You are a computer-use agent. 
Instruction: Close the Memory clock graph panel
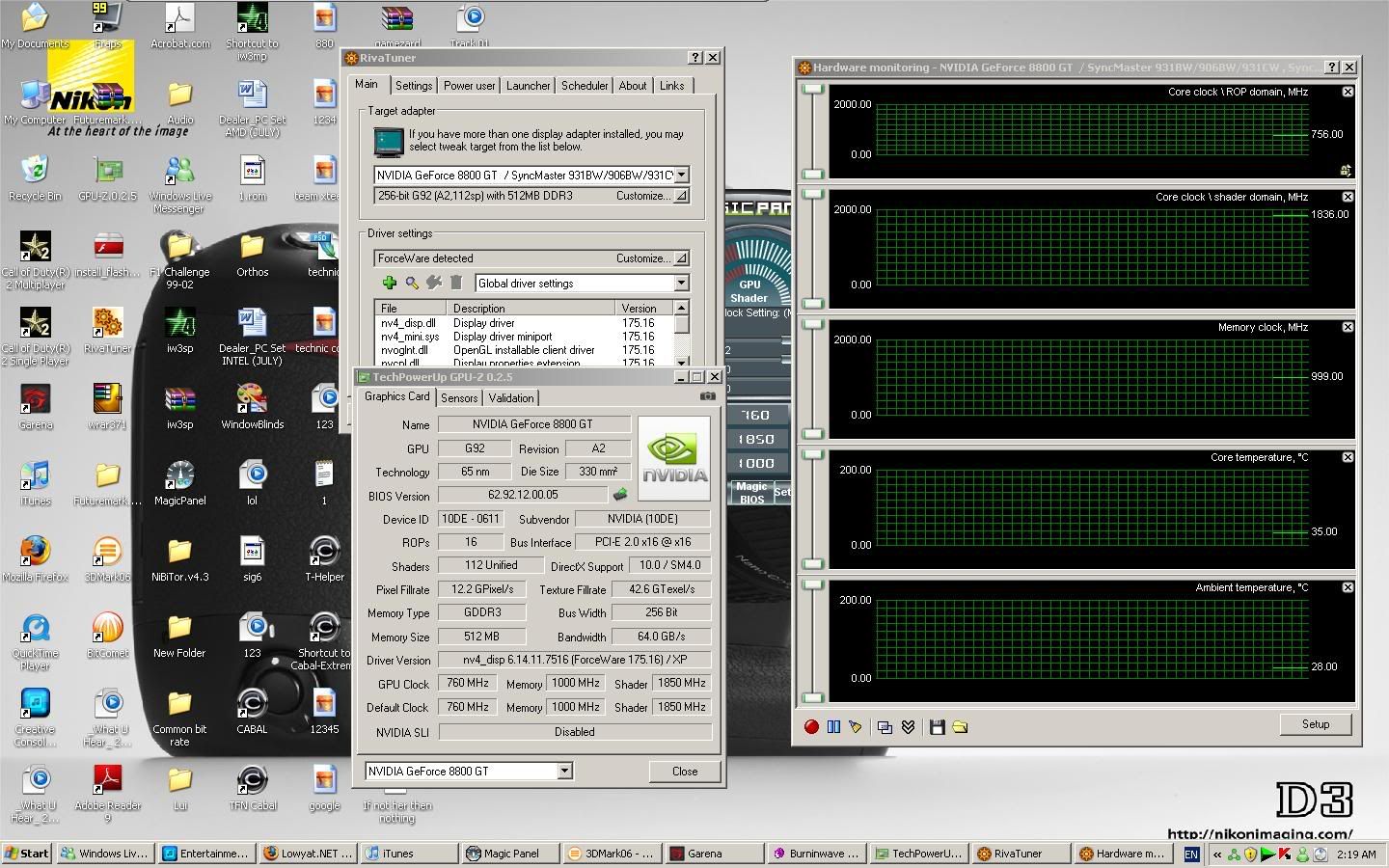click(1348, 327)
